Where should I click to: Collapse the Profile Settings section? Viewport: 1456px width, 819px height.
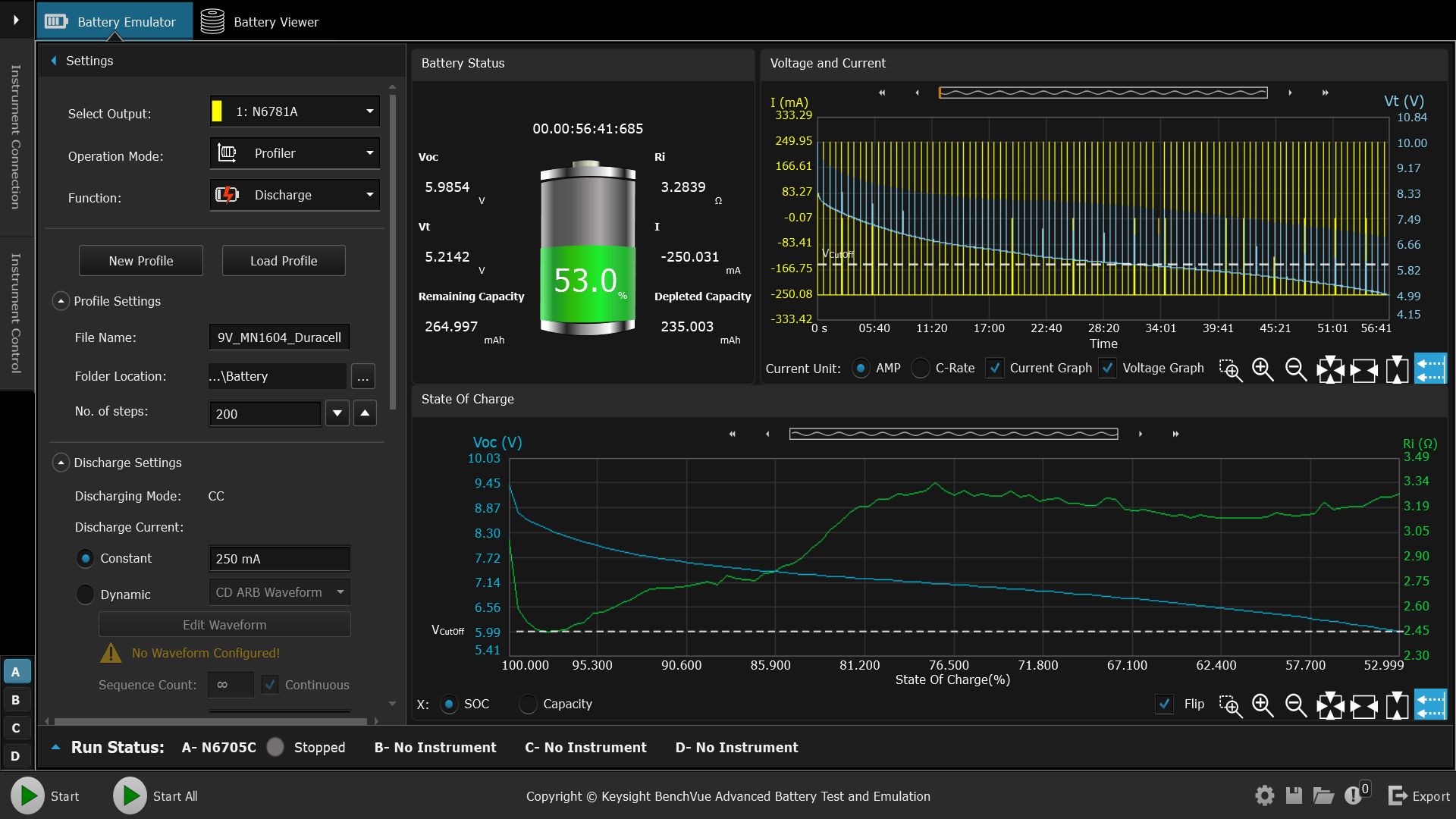point(61,301)
